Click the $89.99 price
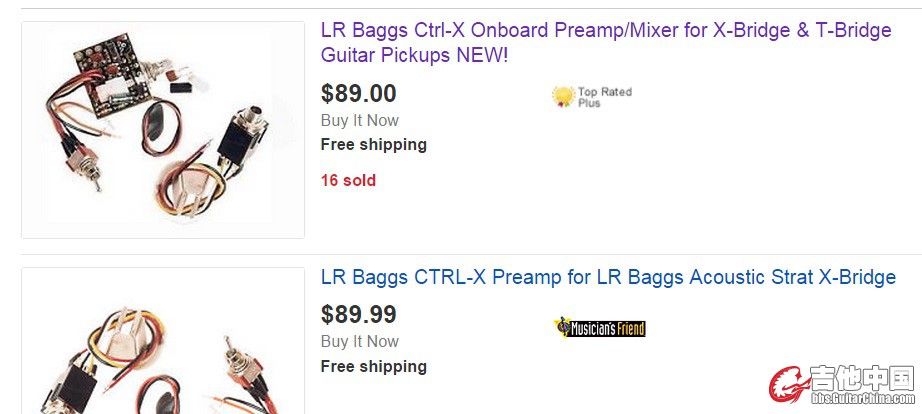The image size is (922, 414). point(358,315)
